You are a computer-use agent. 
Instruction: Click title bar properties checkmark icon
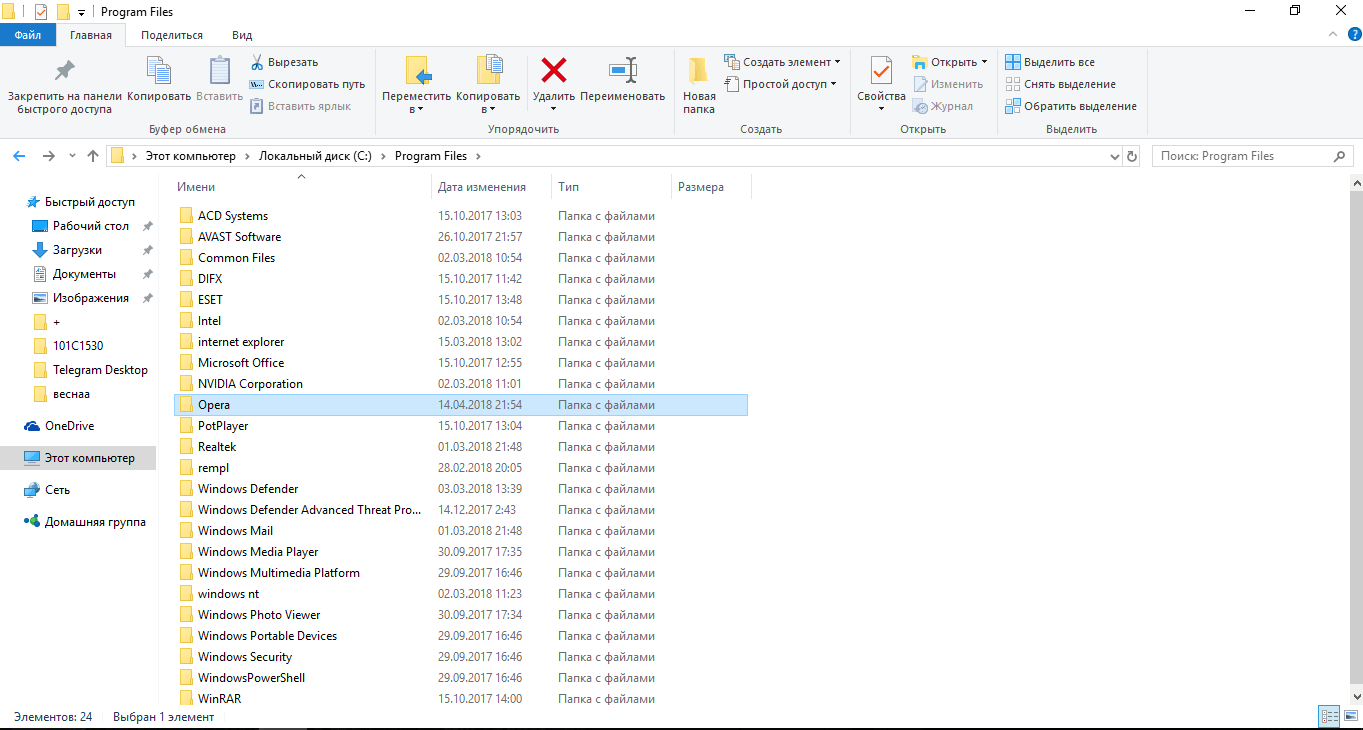coord(41,12)
